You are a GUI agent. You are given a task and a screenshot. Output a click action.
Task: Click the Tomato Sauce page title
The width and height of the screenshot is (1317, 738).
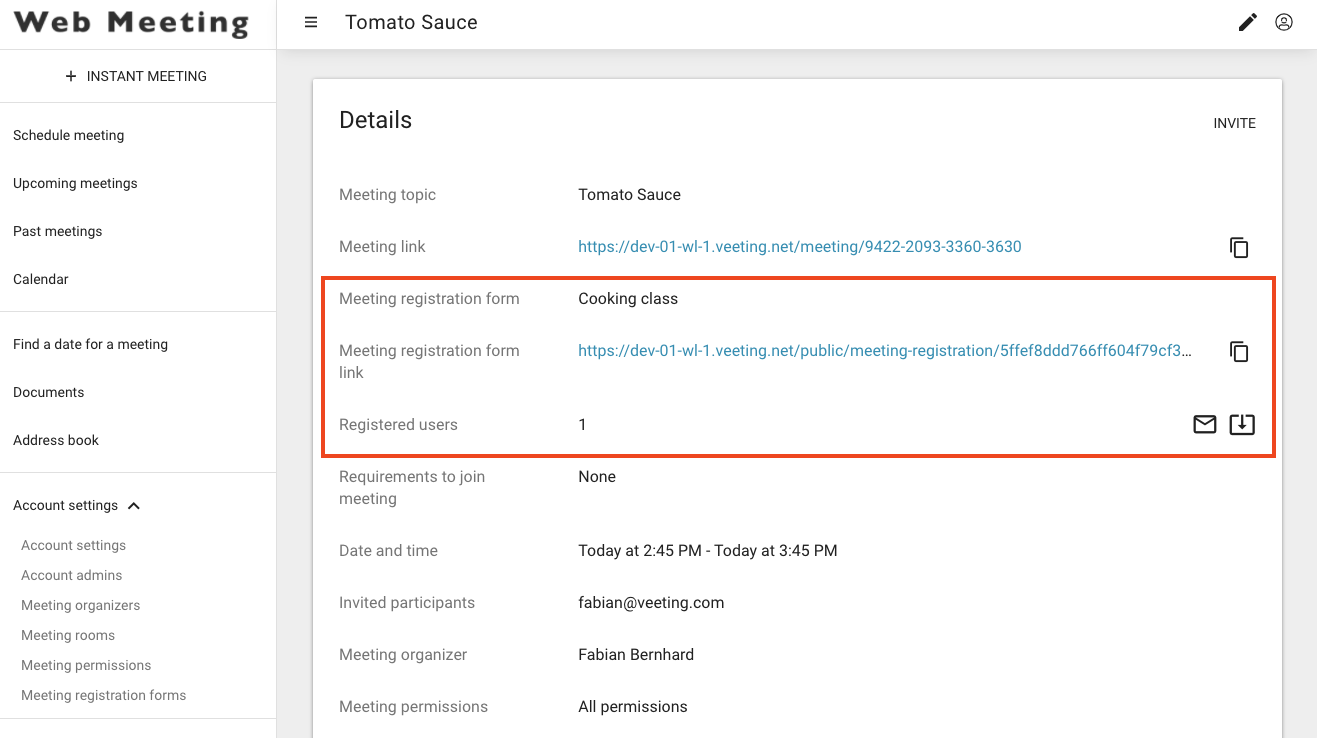(x=411, y=22)
